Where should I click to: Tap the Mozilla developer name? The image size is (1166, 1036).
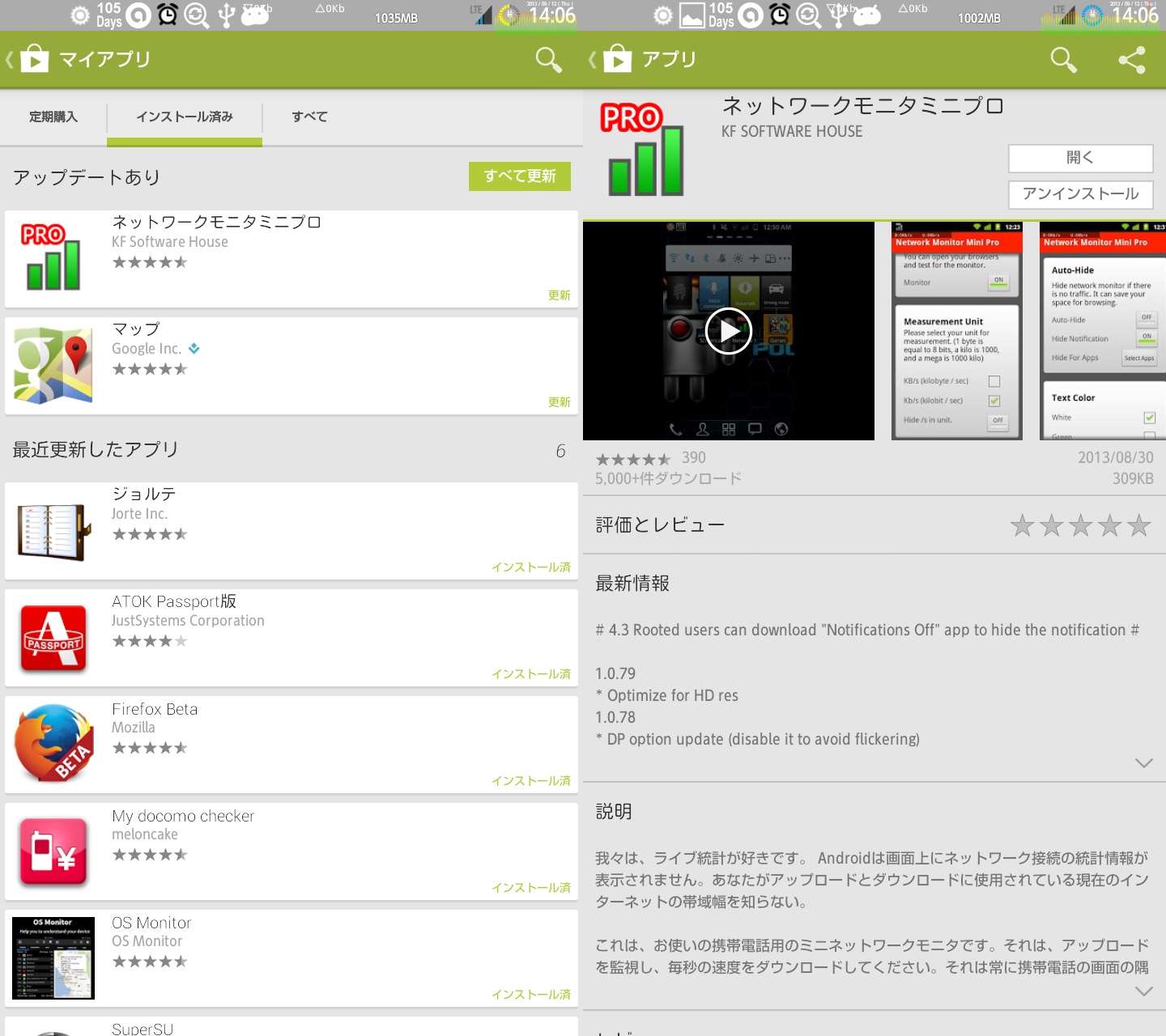point(134,728)
